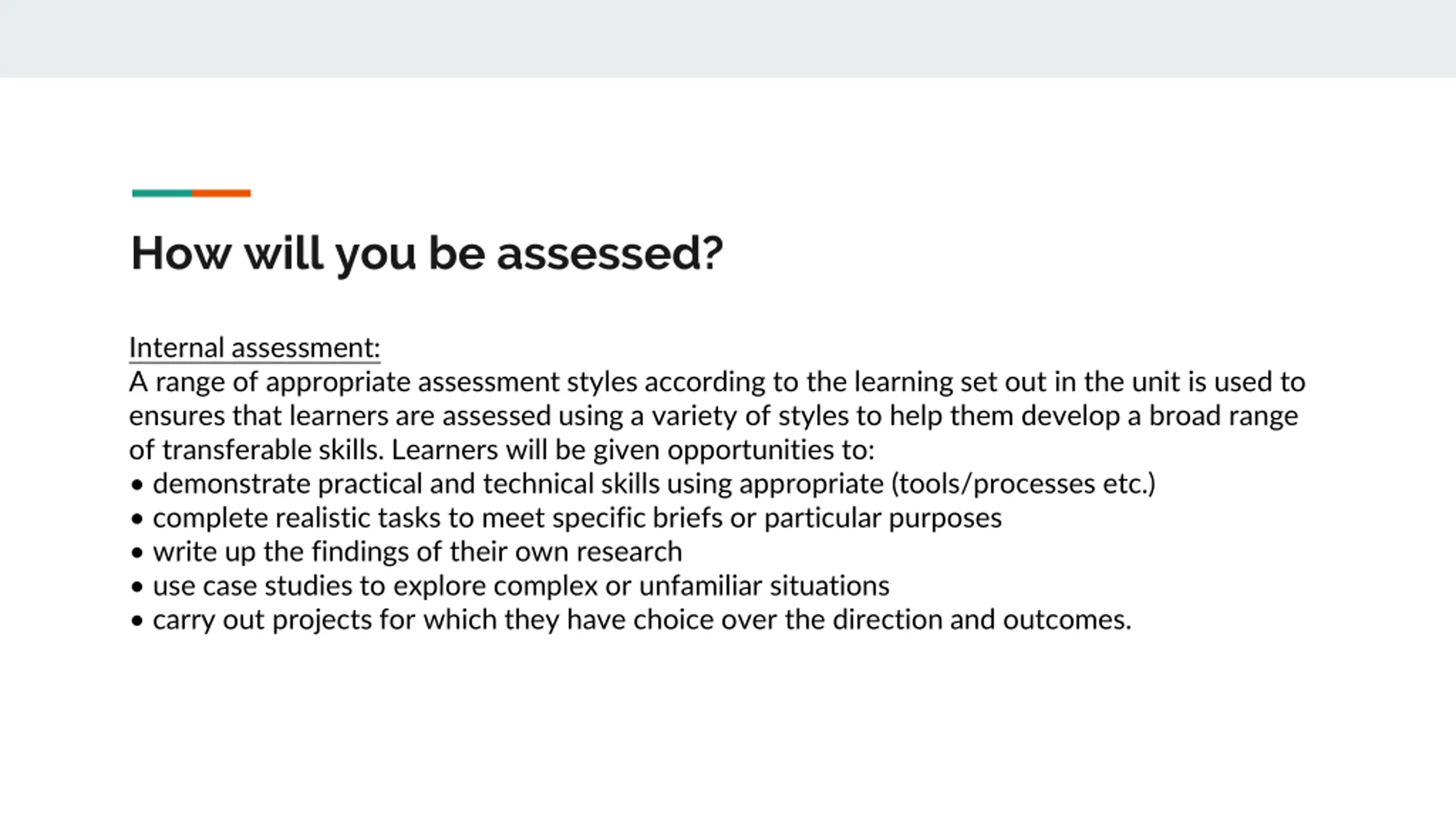Click the bullet dot before 'write up'
Image resolution: width=1456 pixels, height=819 pixels.
click(136, 553)
